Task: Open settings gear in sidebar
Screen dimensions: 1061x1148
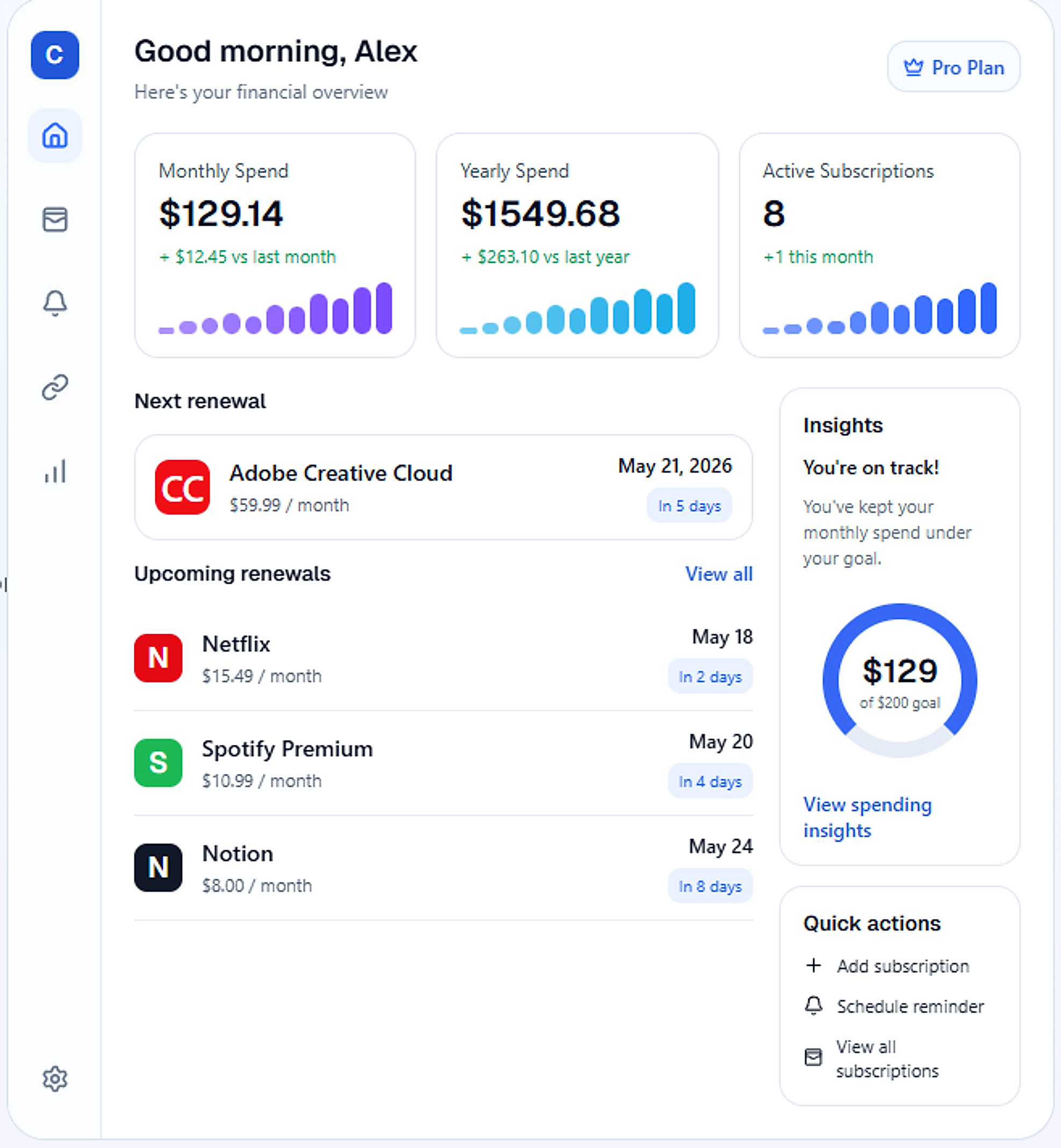Action: click(54, 1079)
